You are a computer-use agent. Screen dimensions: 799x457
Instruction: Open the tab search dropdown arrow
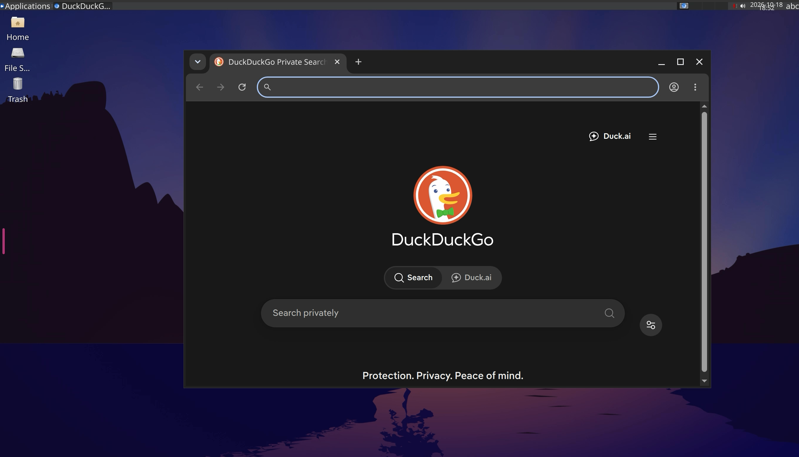tap(198, 62)
